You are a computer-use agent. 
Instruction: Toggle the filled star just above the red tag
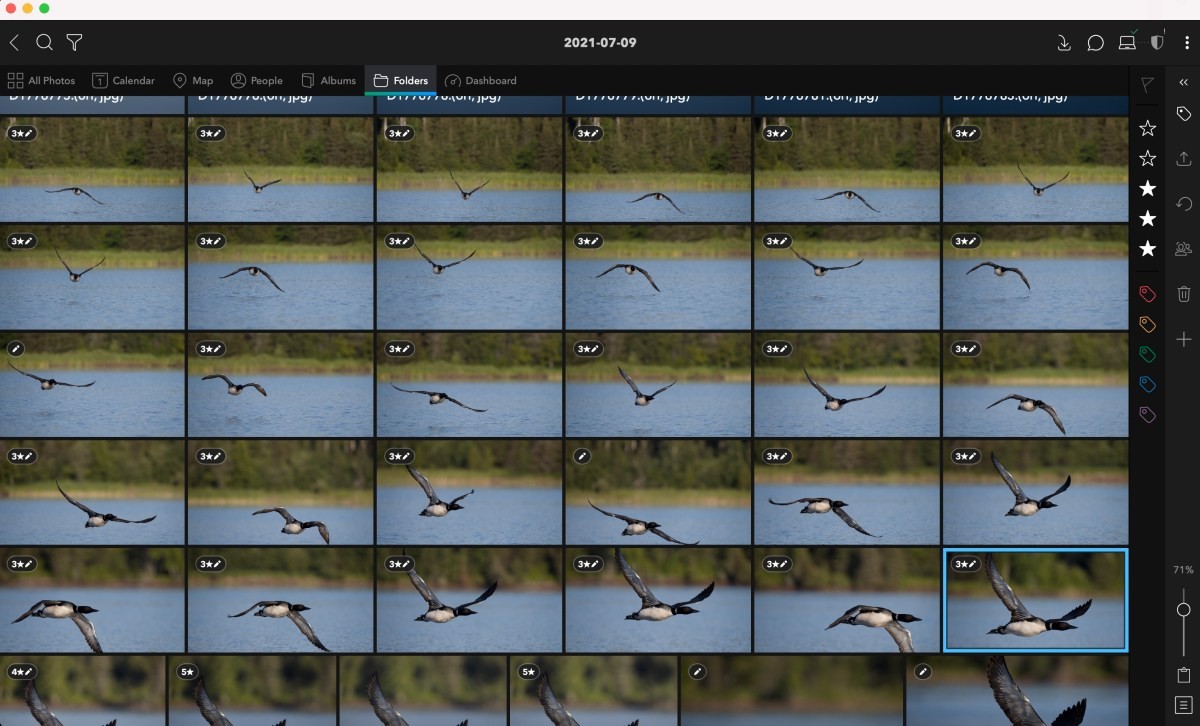click(x=1148, y=248)
